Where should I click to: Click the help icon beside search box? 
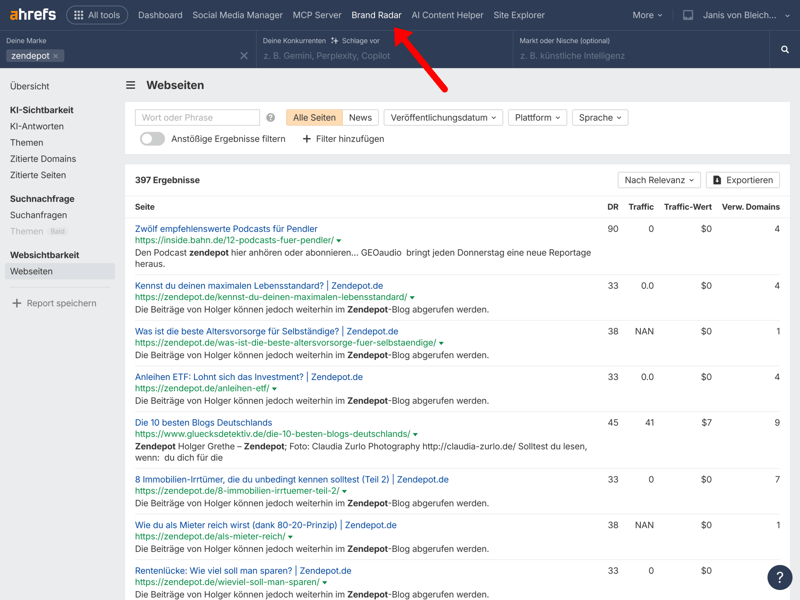point(270,118)
